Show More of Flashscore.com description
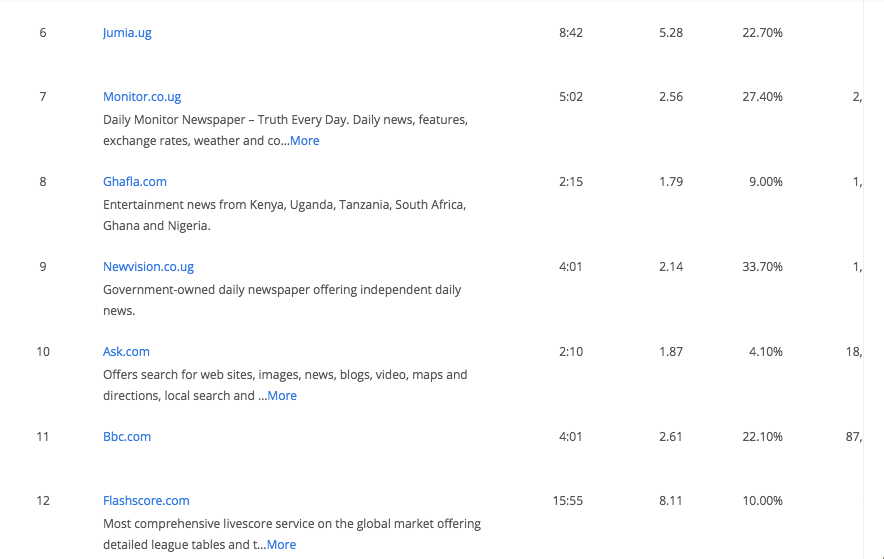This screenshot has height=559, width=884. [281, 545]
